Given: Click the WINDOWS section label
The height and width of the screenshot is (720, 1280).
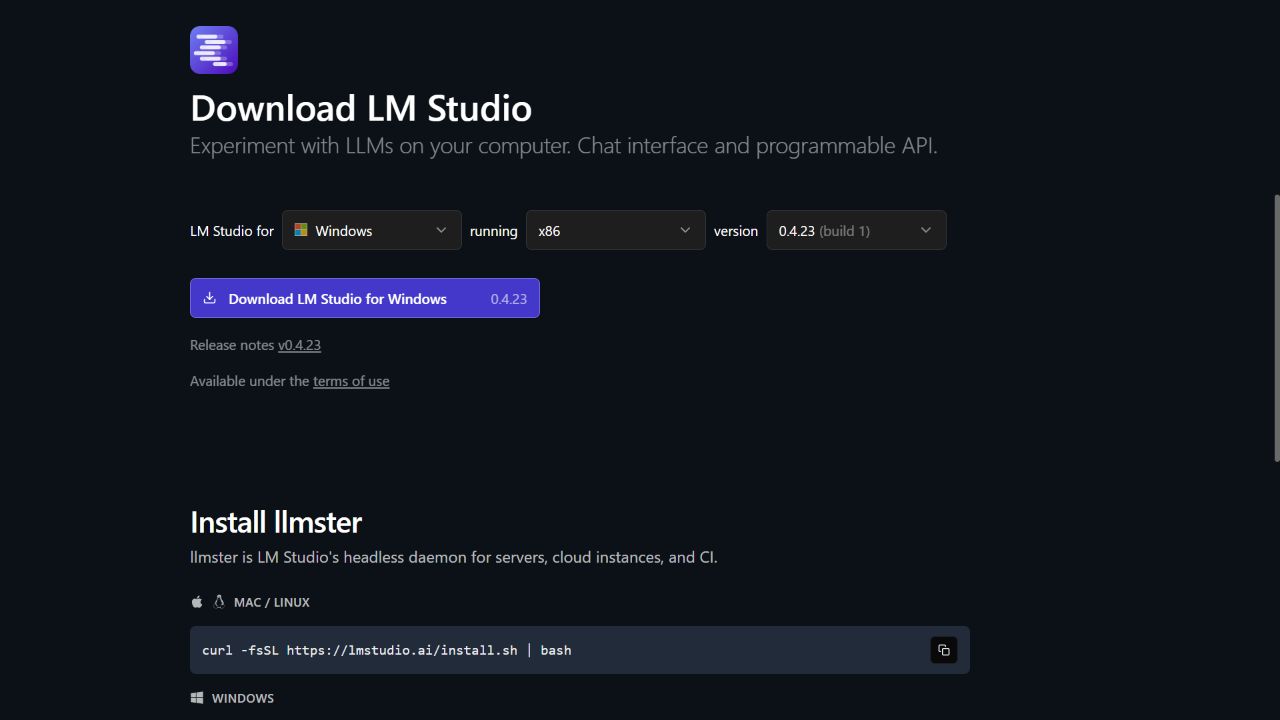Looking at the screenshot, I should (243, 698).
